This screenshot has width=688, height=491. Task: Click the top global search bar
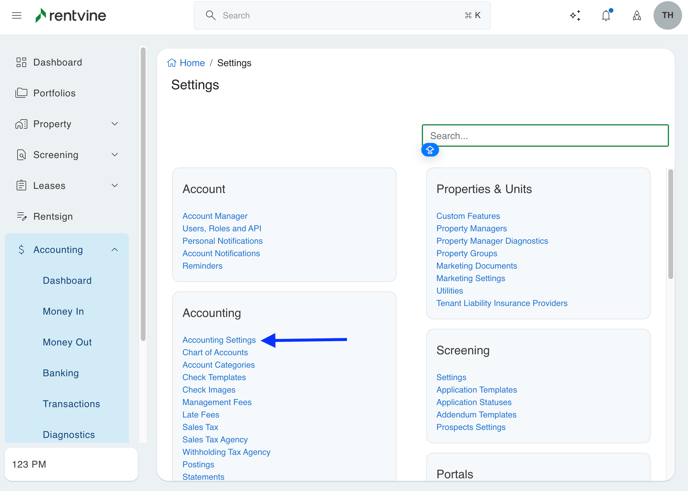pos(342,16)
